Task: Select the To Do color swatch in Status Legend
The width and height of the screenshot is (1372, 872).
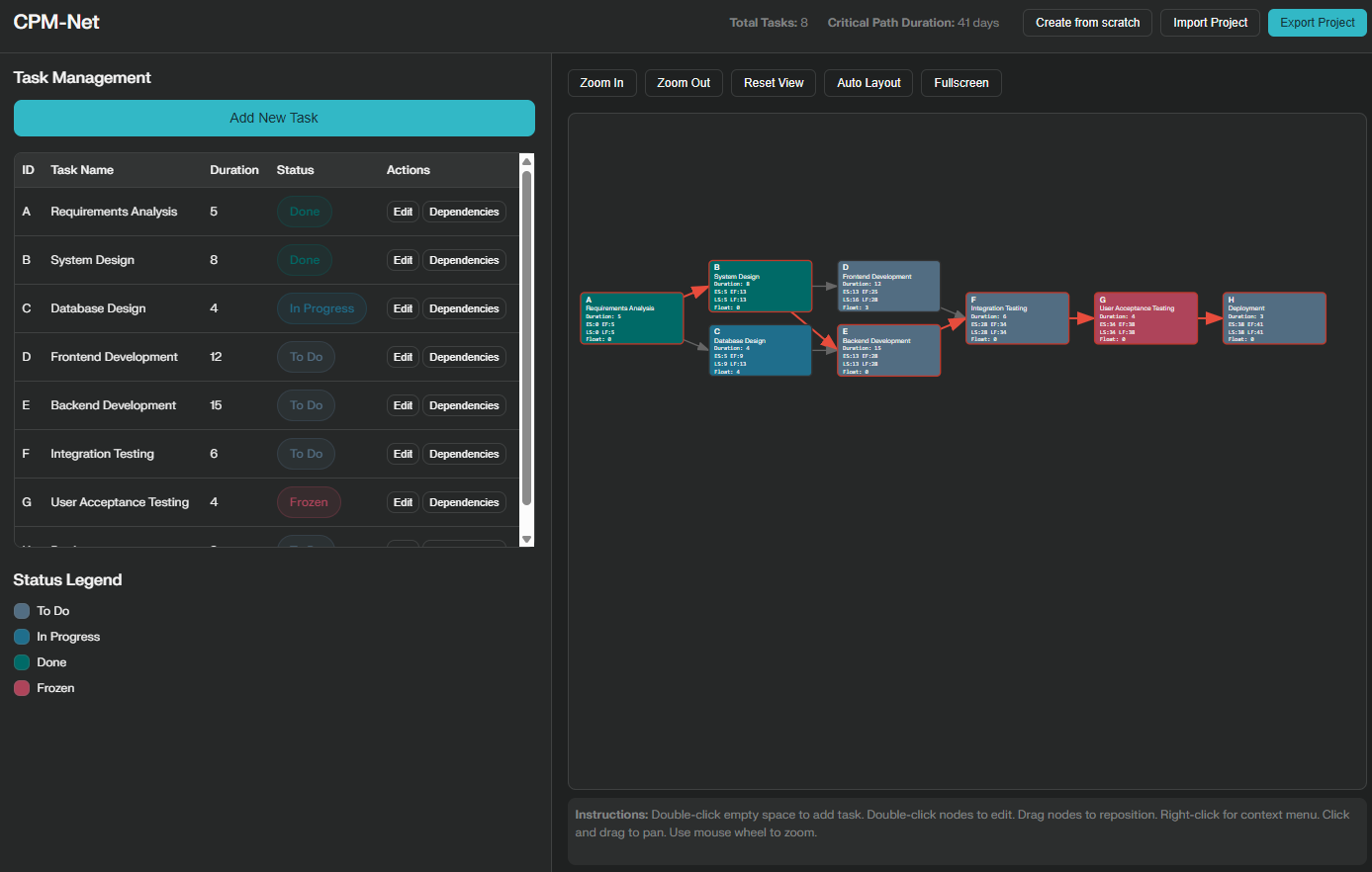Action: [x=19, y=610]
